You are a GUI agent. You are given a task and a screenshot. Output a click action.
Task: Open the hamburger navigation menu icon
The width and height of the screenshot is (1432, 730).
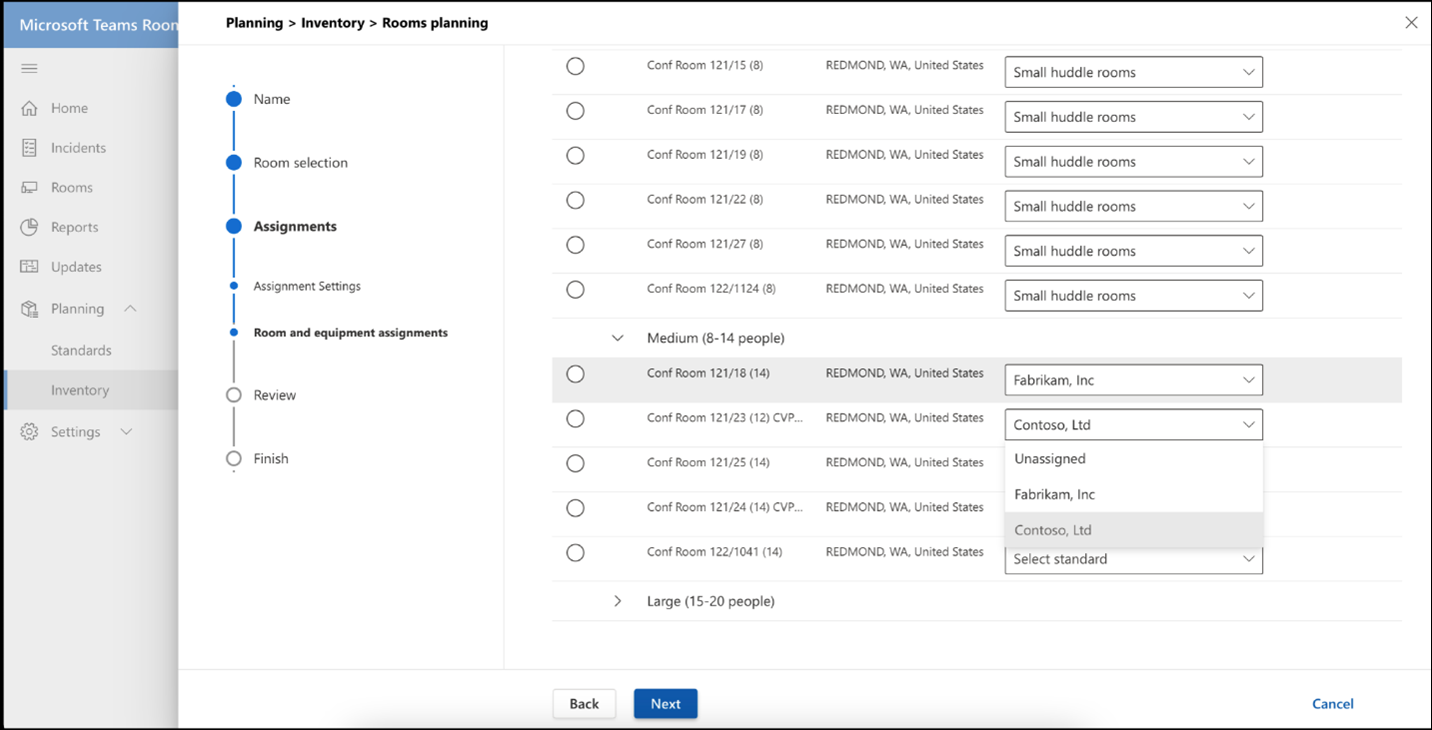click(29, 68)
